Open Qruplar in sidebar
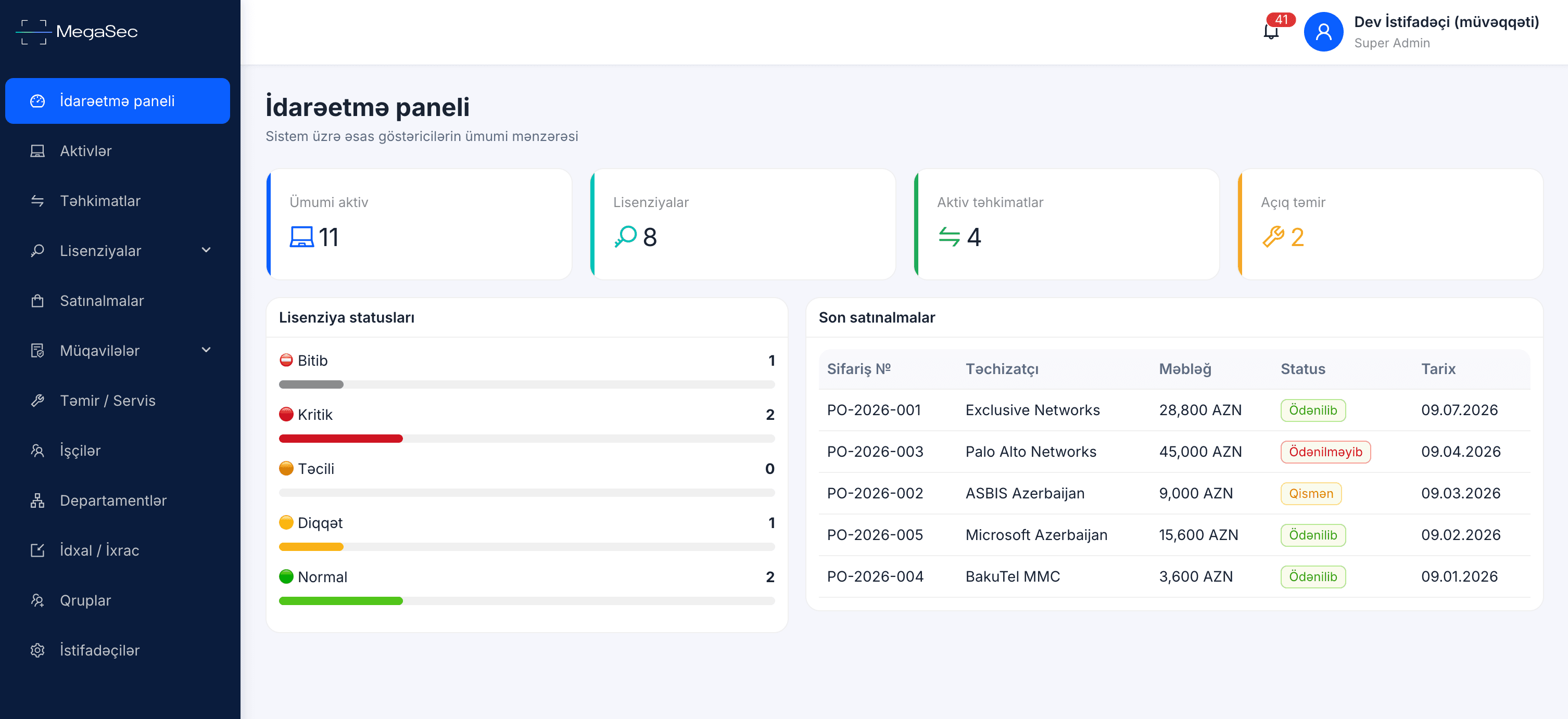The height and width of the screenshot is (719, 1568). [118, 600]
